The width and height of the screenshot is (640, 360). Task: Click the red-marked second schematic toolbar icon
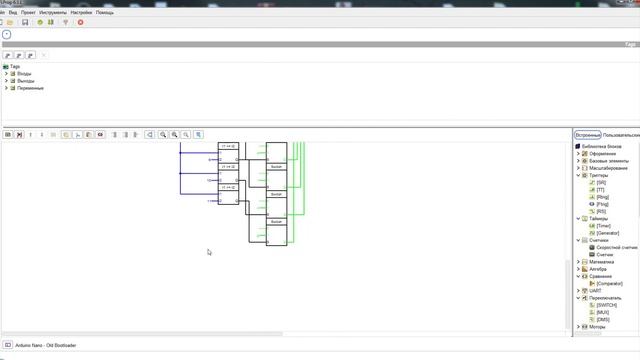[19, 135]
